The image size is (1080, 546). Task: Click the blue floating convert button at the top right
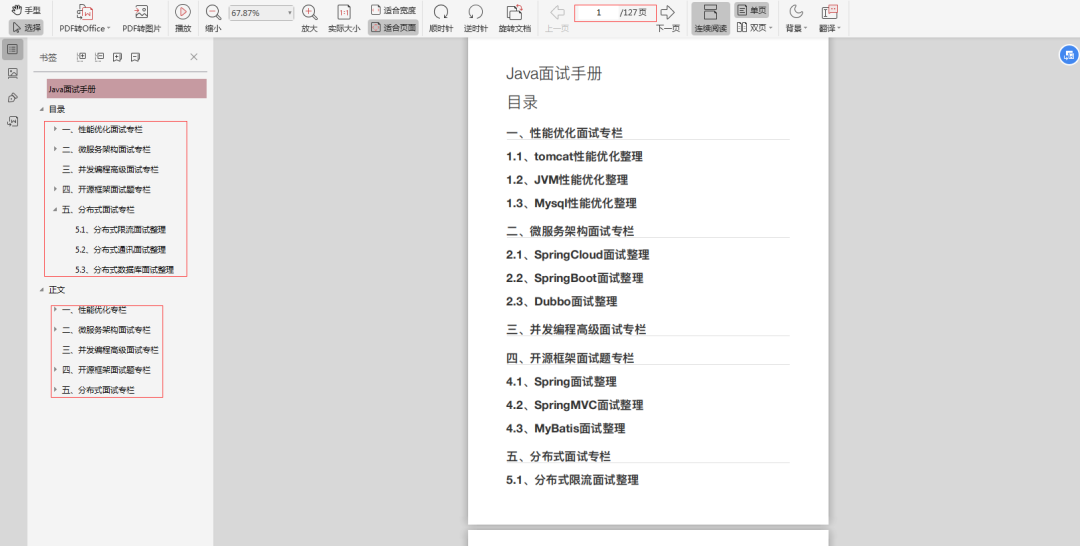(1069, 55)
